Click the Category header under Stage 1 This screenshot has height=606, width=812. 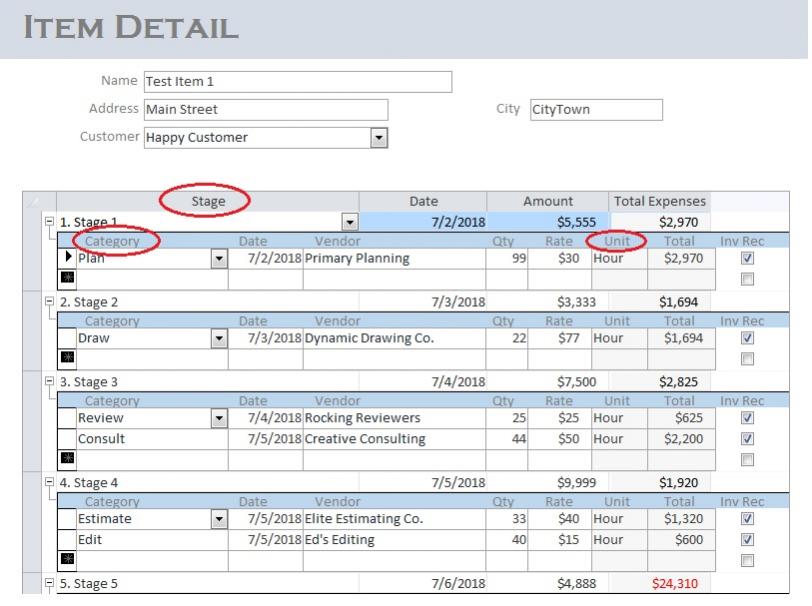pos(112,241)
